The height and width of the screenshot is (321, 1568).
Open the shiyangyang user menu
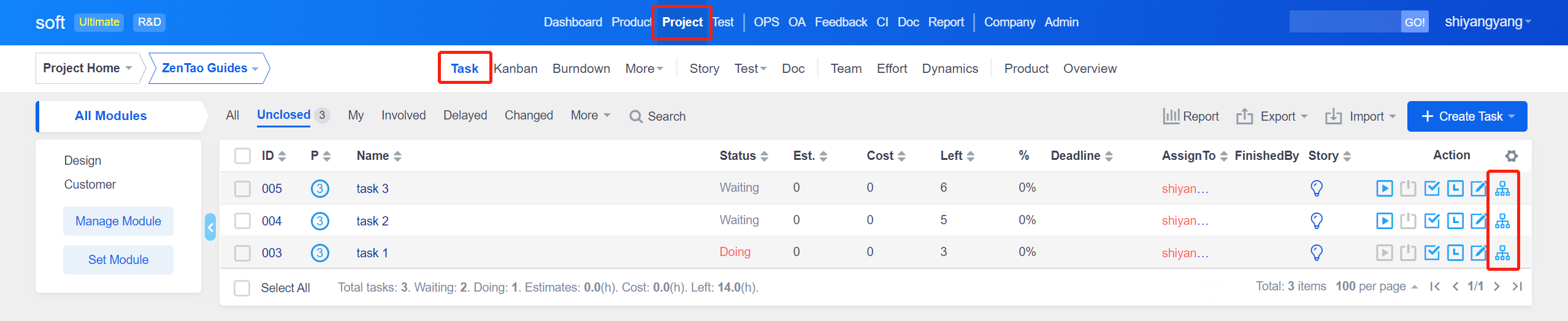[1487, 22]
